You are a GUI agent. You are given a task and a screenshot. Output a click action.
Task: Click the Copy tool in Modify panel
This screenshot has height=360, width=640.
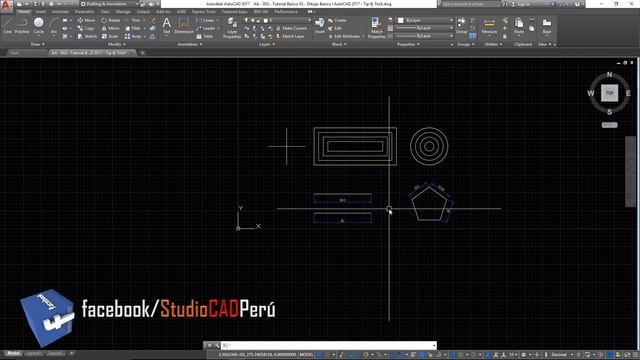pyautogui.click(x=86, y=28)
